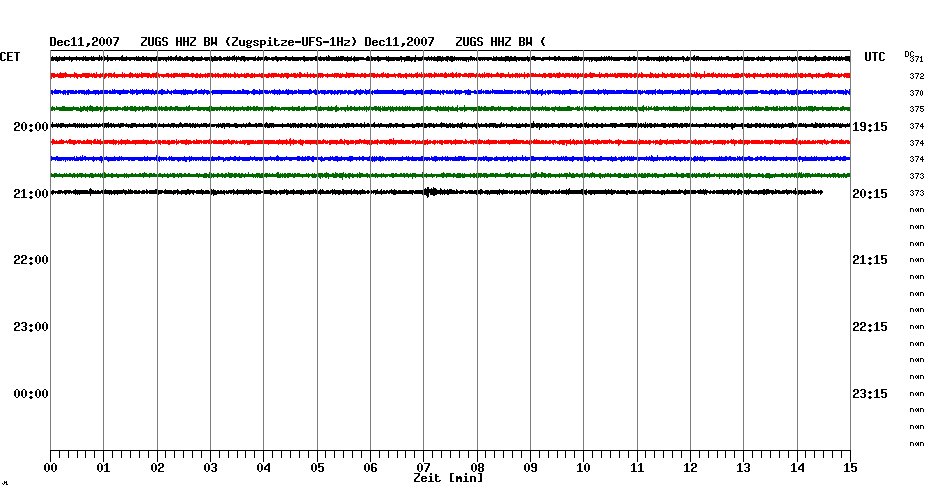Click the end of the unfinished 21:00 trace
Image resolution: width=930 pixels, height=494 pixels.
[x=821, y=192]
